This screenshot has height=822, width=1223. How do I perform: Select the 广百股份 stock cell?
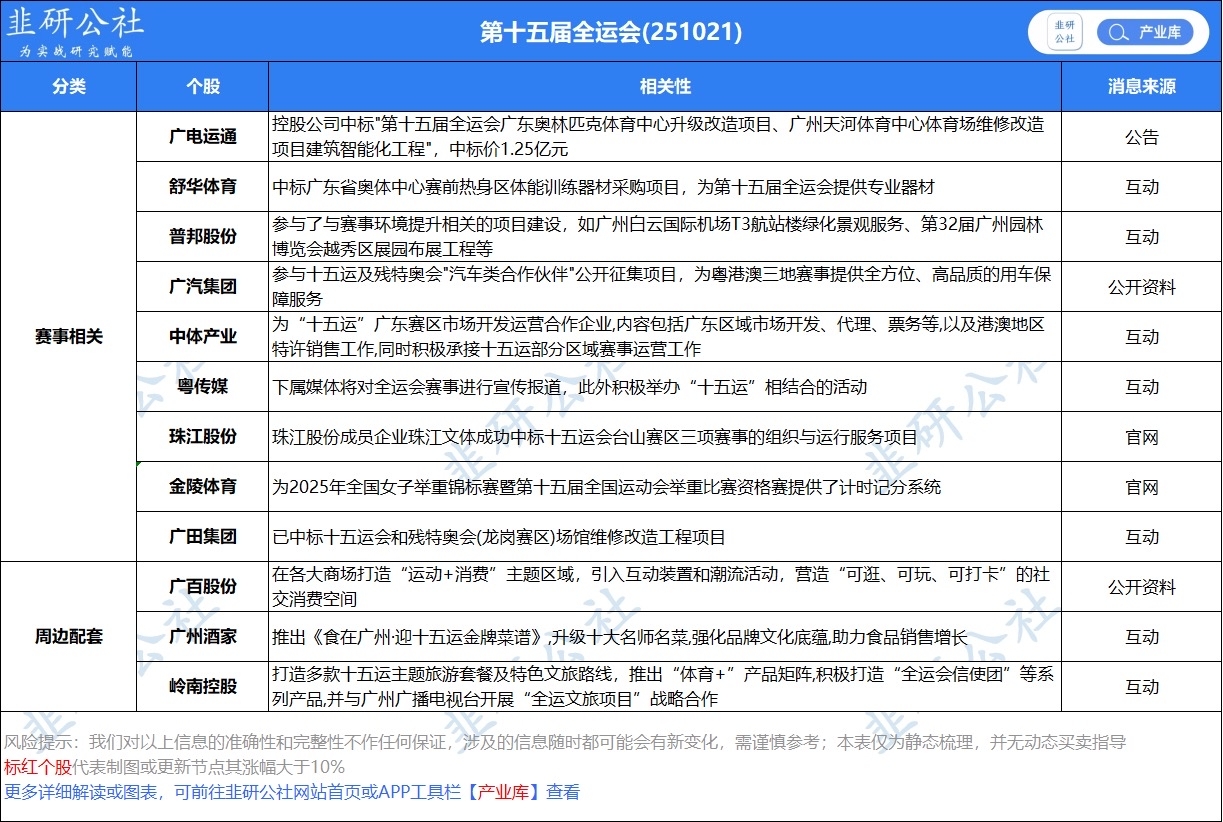point(202,587)
